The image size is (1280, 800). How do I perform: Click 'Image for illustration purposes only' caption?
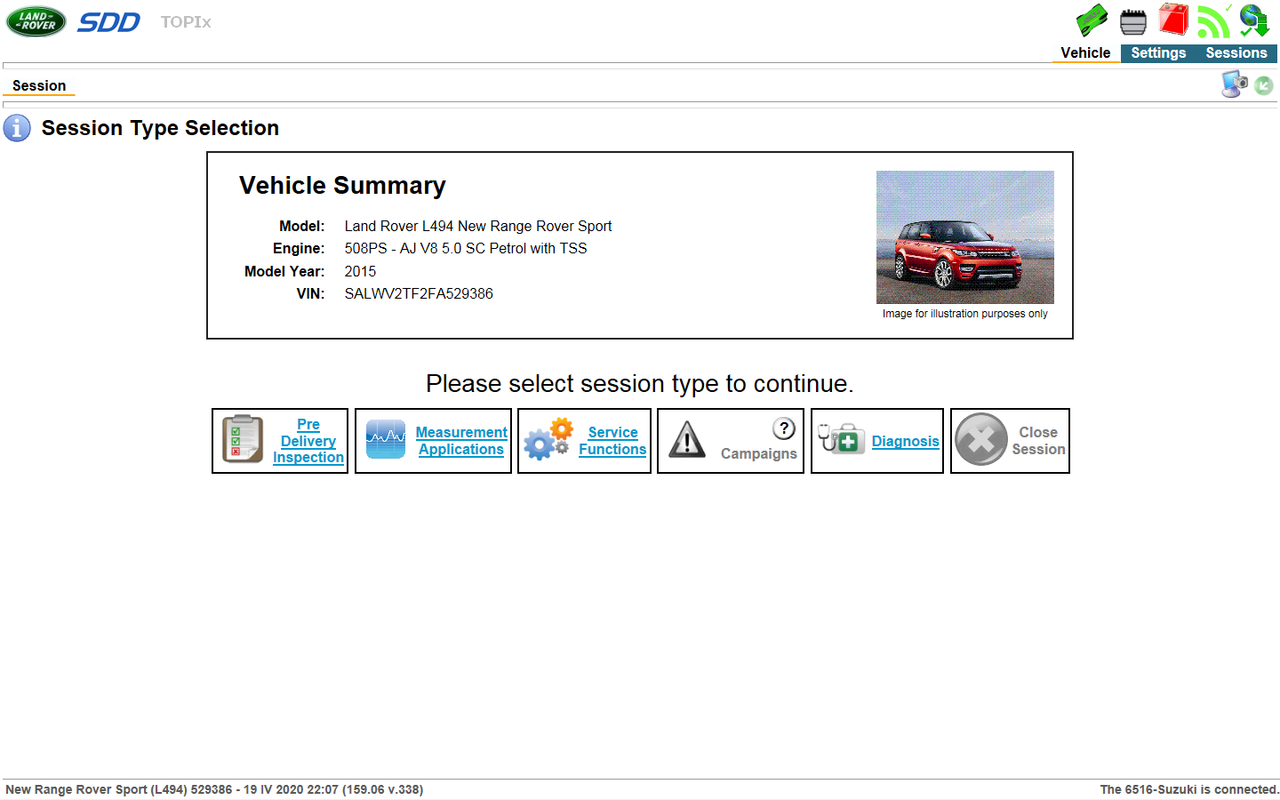click(965, 314)
